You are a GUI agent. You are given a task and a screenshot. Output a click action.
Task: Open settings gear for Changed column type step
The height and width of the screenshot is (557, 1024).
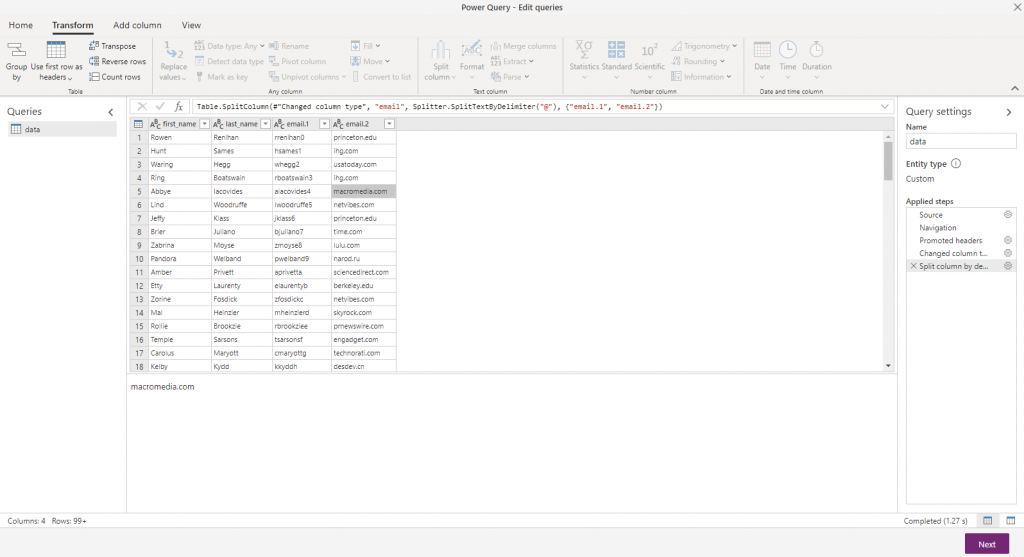[x=1008, y=253]
